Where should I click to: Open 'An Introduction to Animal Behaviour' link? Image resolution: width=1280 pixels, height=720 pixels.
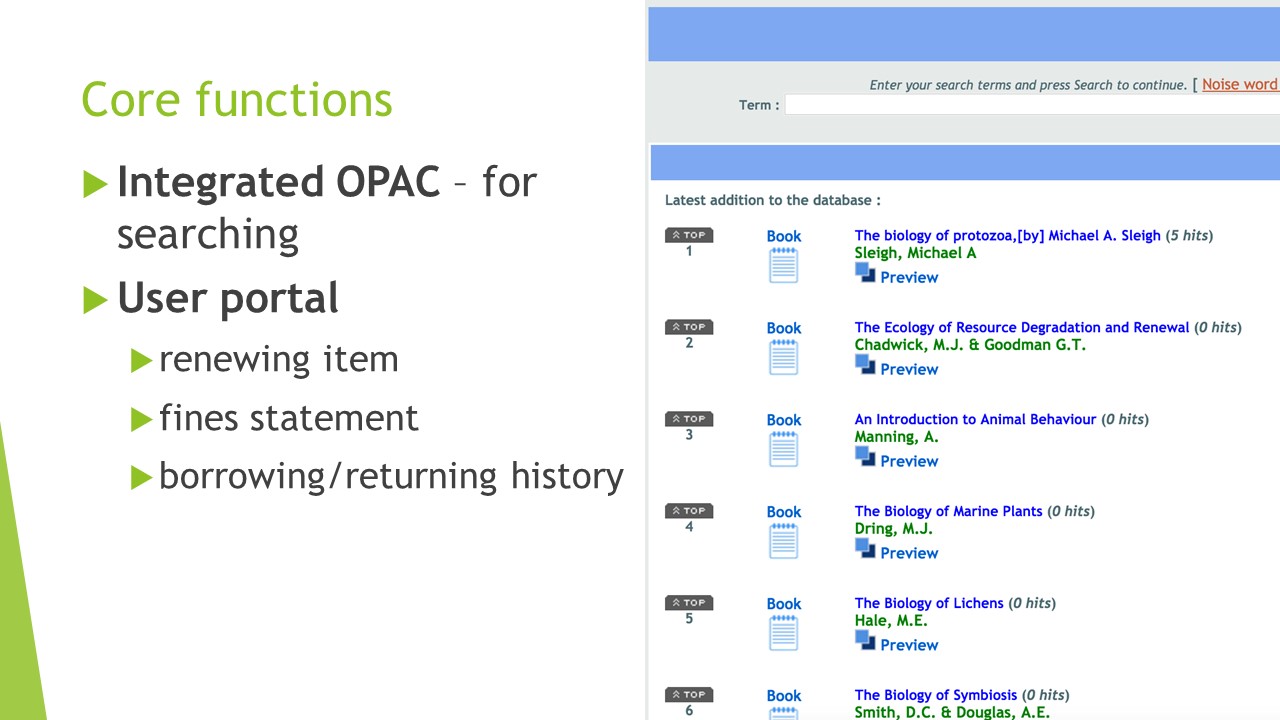(x=975, y=420)
